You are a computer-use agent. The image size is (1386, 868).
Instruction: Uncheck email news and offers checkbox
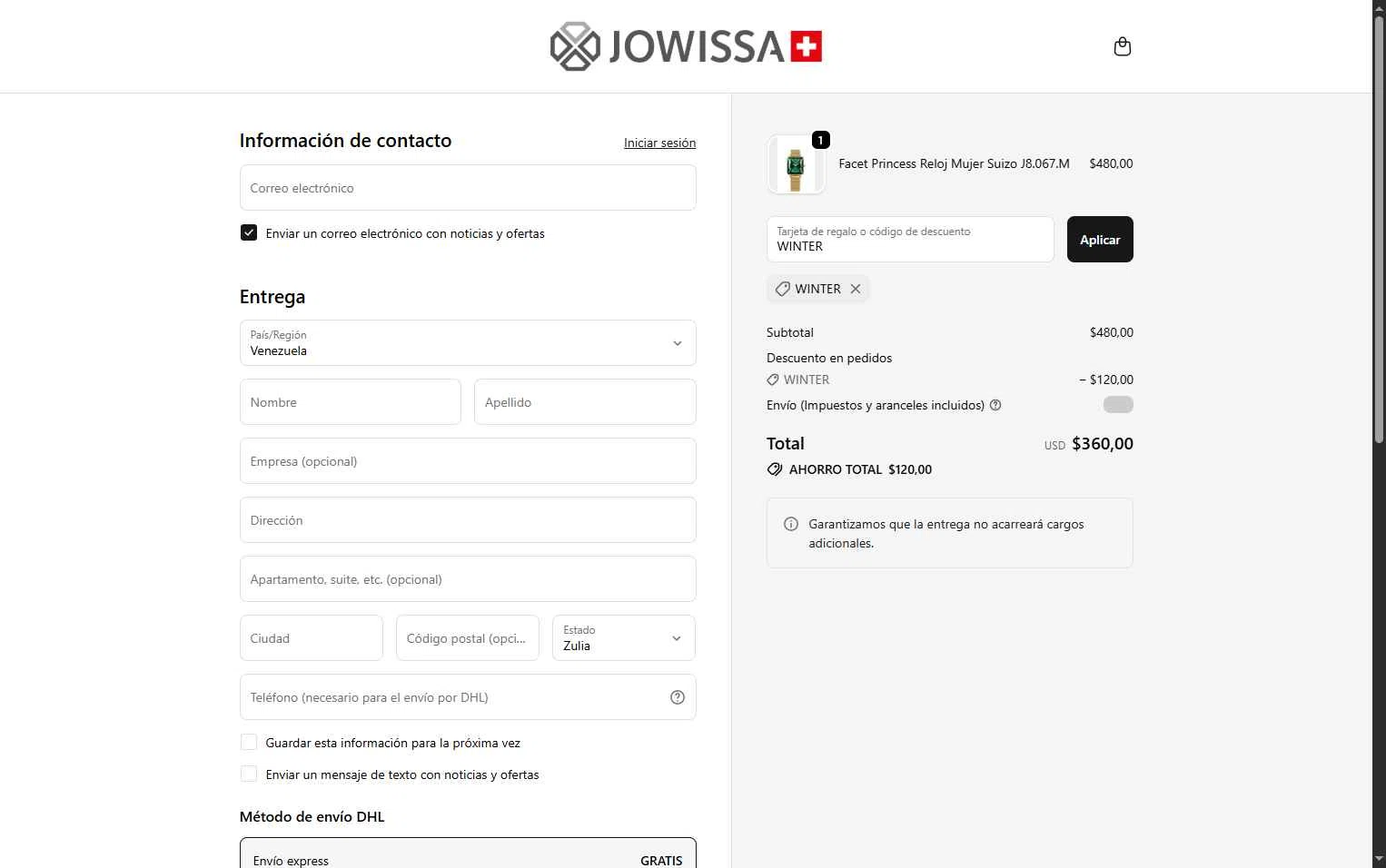(249, 232)
